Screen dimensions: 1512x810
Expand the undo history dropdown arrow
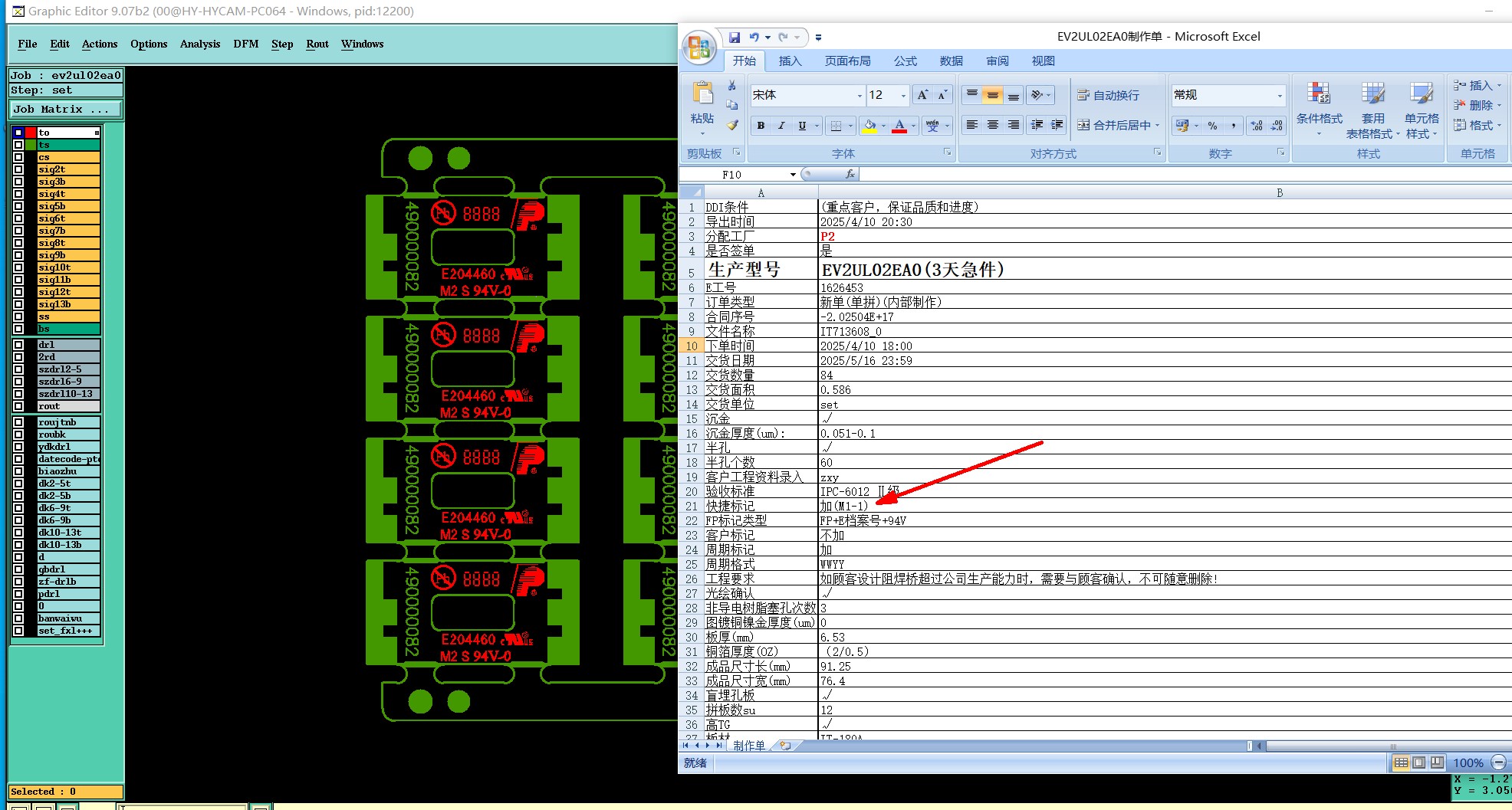coord(768,37)
